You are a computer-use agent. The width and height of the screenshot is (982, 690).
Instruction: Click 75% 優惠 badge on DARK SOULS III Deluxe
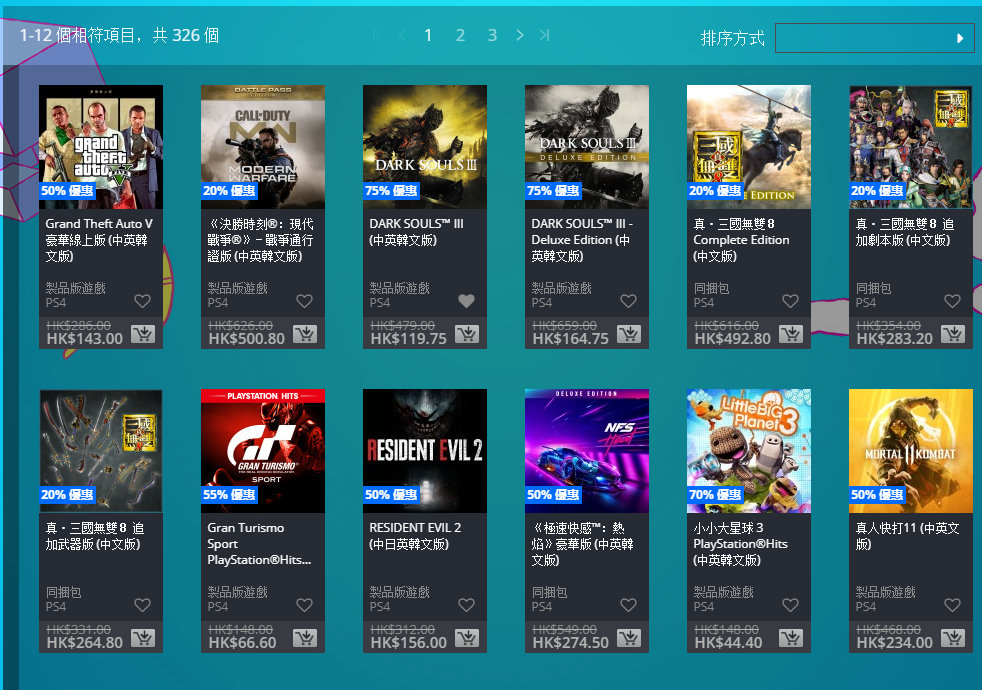coord(553,191)
